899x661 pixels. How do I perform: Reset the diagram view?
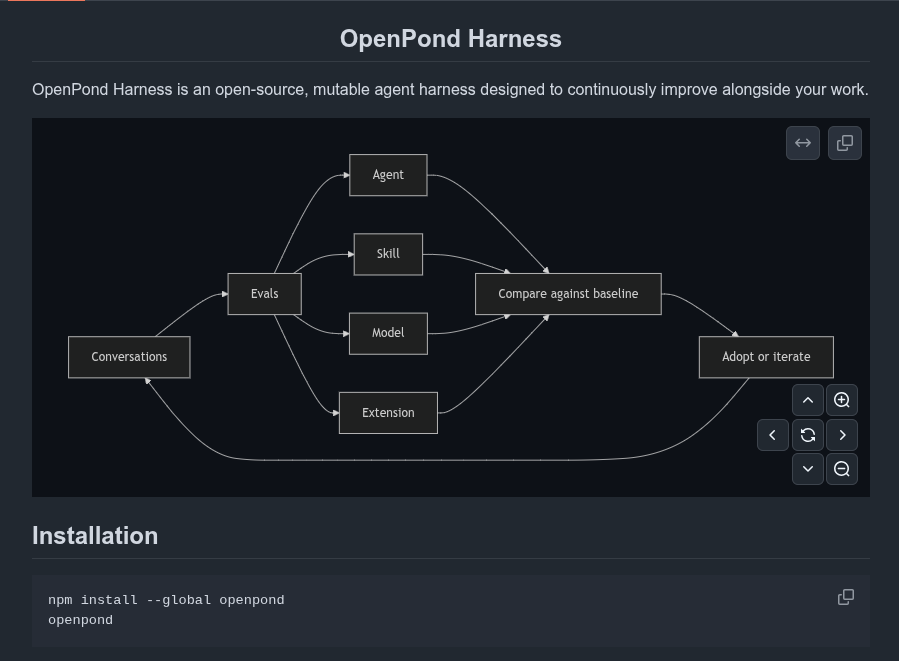(x=808, y=435)
